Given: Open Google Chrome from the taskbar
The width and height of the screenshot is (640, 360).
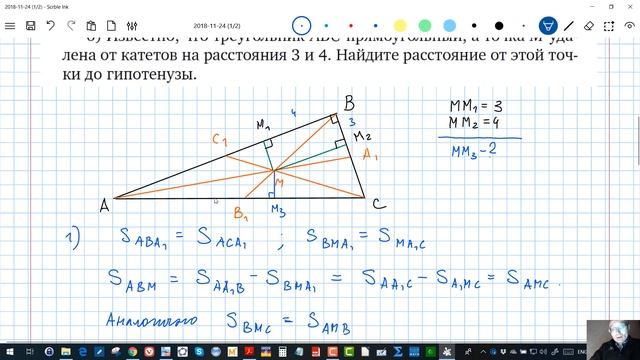Looking at the screenshot, I should coord(132,352).
